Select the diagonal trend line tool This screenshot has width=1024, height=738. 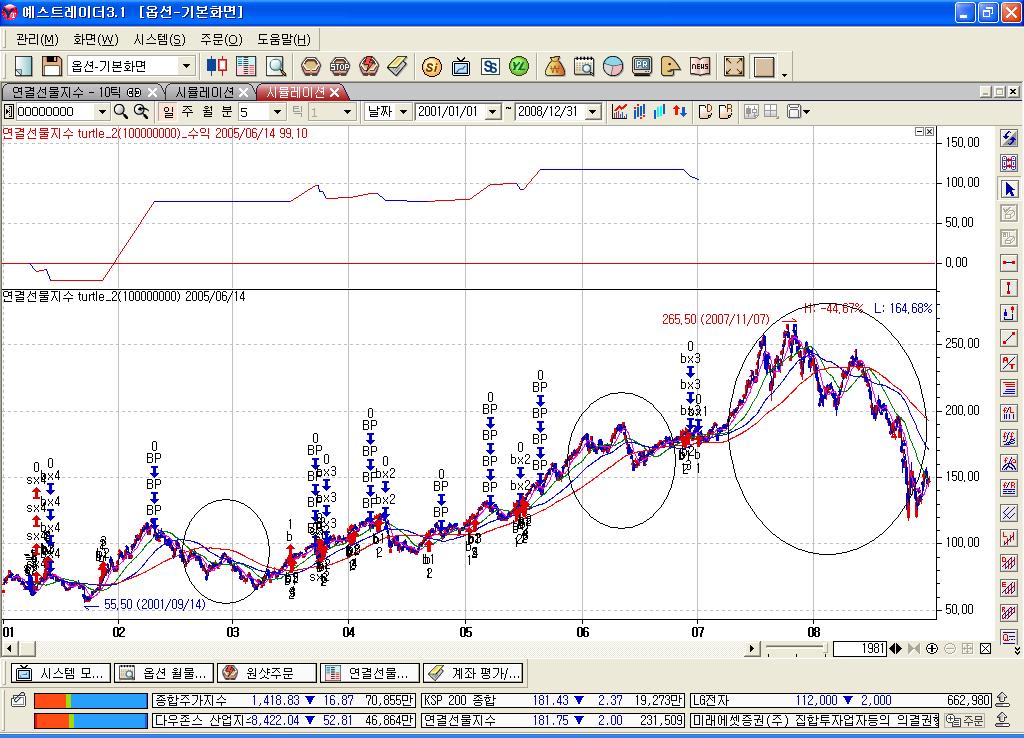[1009, 338]
